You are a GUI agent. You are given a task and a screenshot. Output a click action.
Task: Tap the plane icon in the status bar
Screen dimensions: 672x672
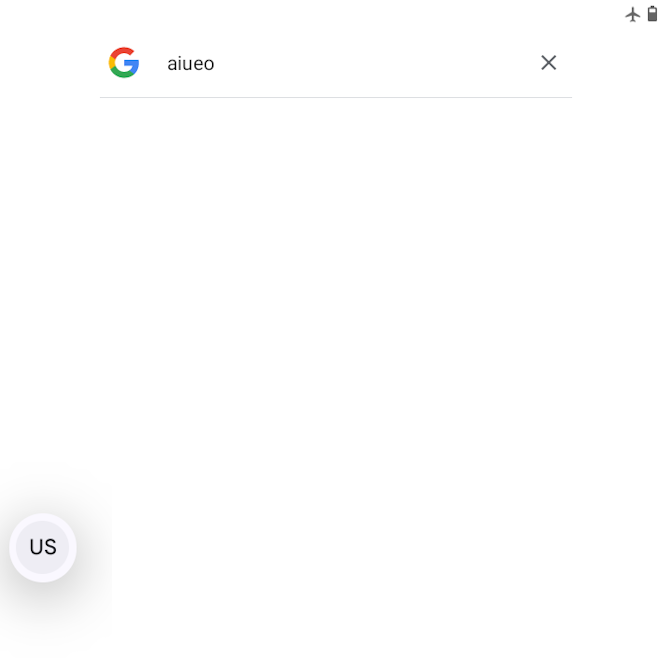[633, 15]
